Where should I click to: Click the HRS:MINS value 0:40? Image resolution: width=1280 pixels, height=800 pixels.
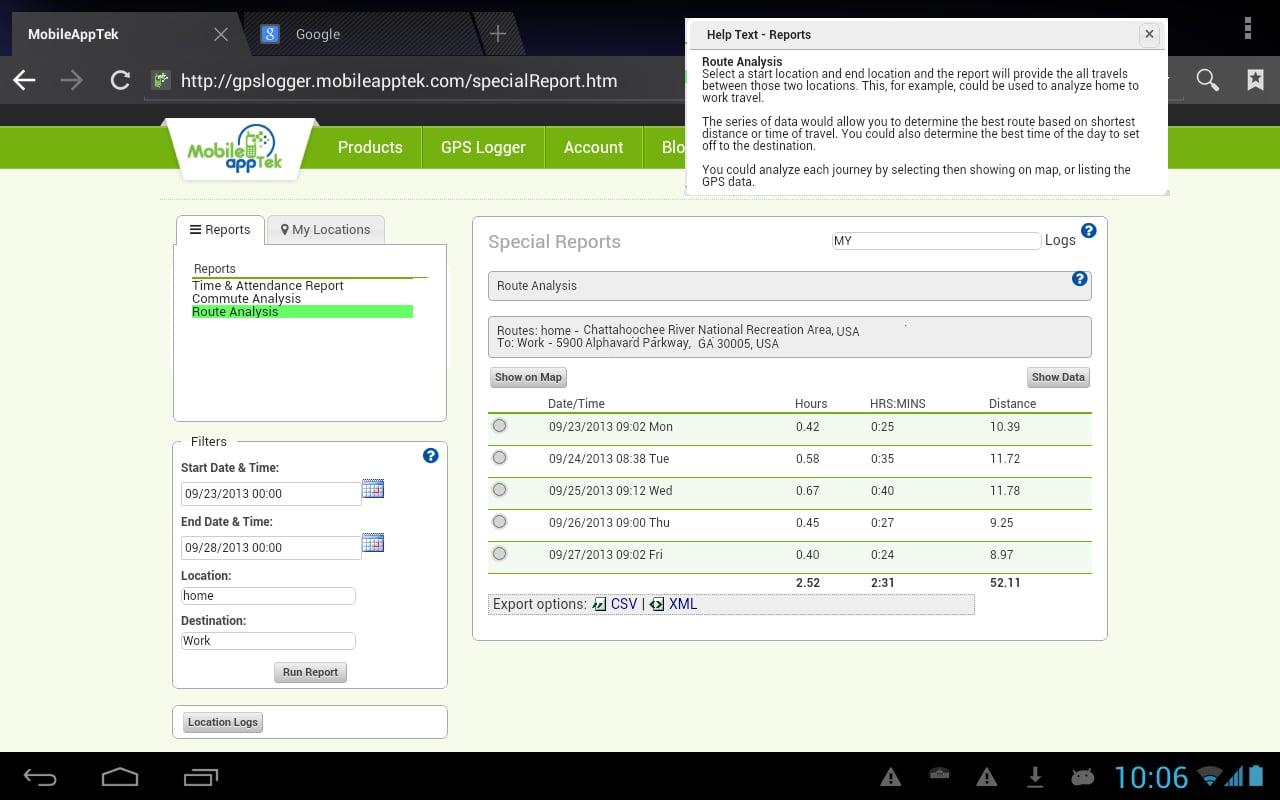pyautogui.click(x=882, y=491)
